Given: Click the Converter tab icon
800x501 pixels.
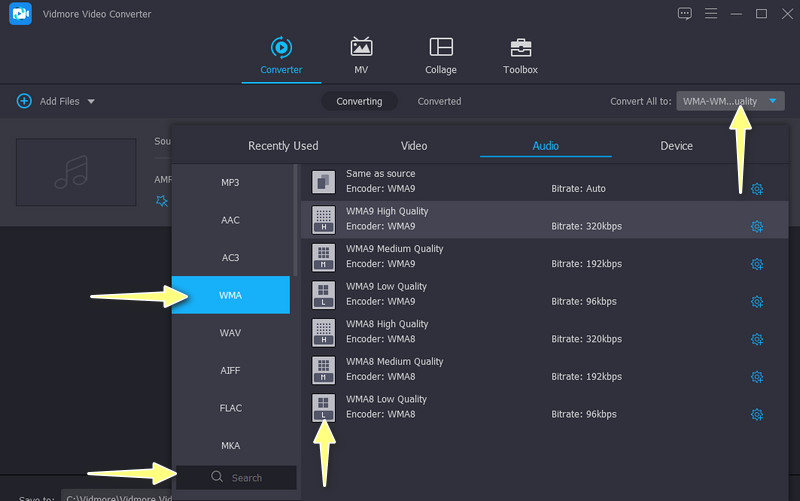Looking at the screenshot, I should coord(281,47).
